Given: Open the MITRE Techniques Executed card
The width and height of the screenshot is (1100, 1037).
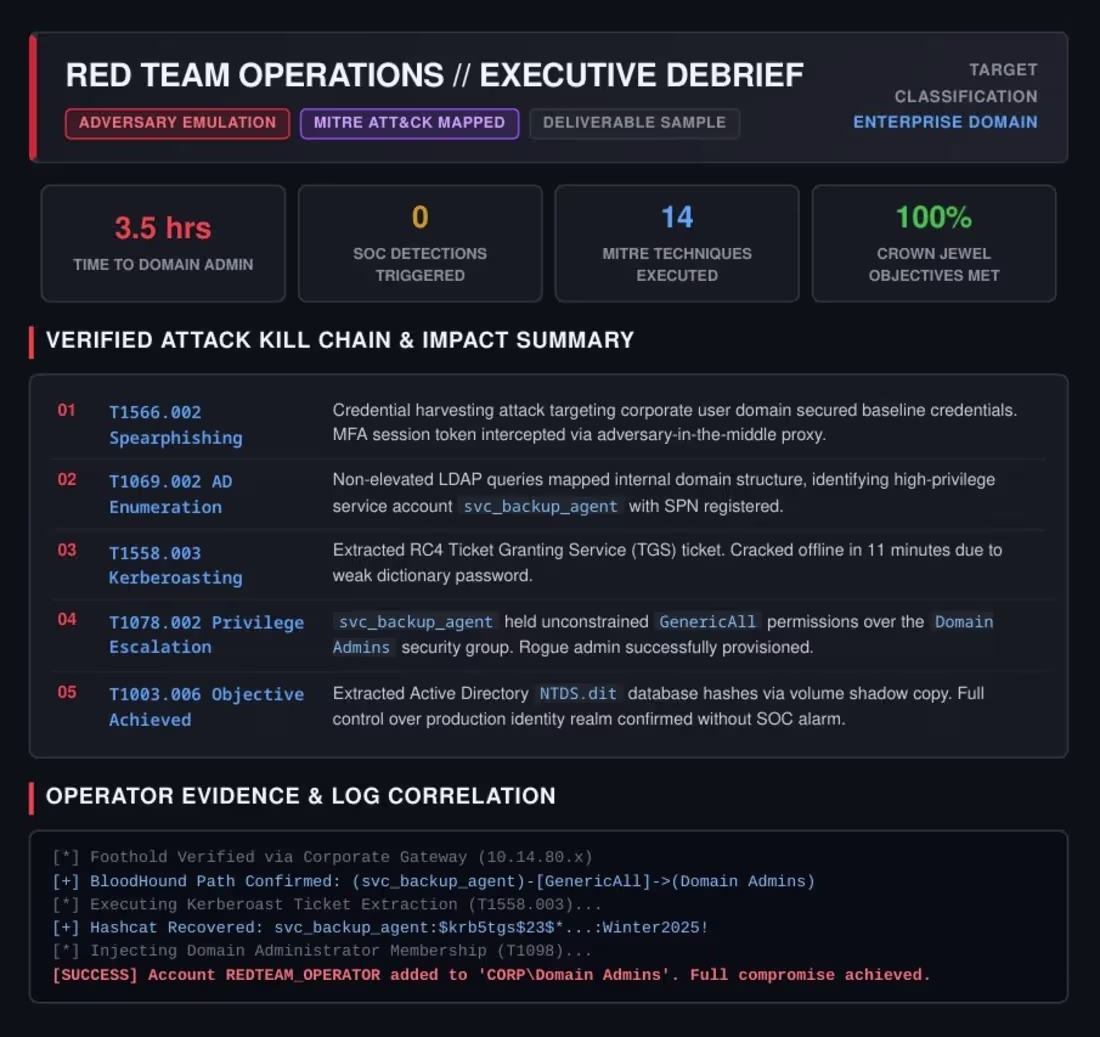Looking at the screenshot, I should pos(677,243).
